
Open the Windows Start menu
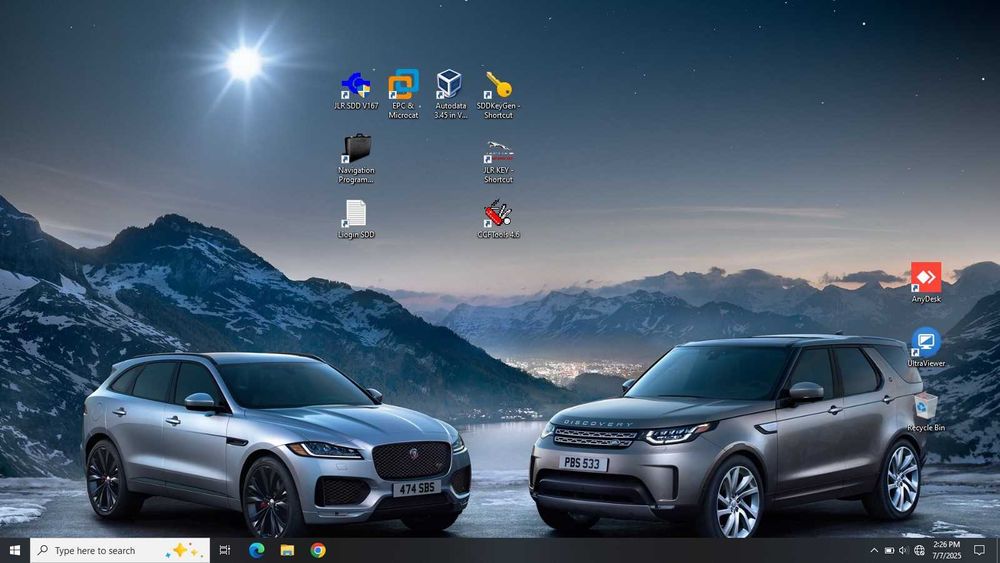(15, 550)
